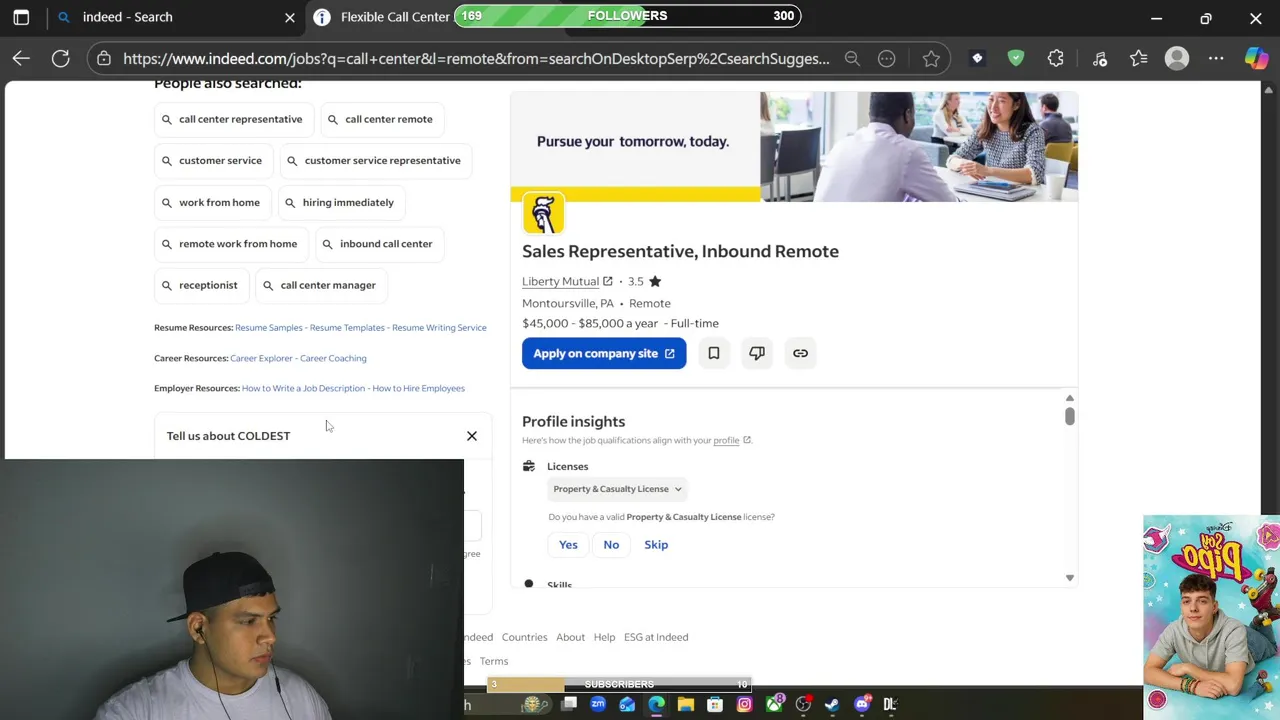Open the AdGuard green shield extension
Viewport: 1280px width, 720px height.
click(x=1016, y=59)
